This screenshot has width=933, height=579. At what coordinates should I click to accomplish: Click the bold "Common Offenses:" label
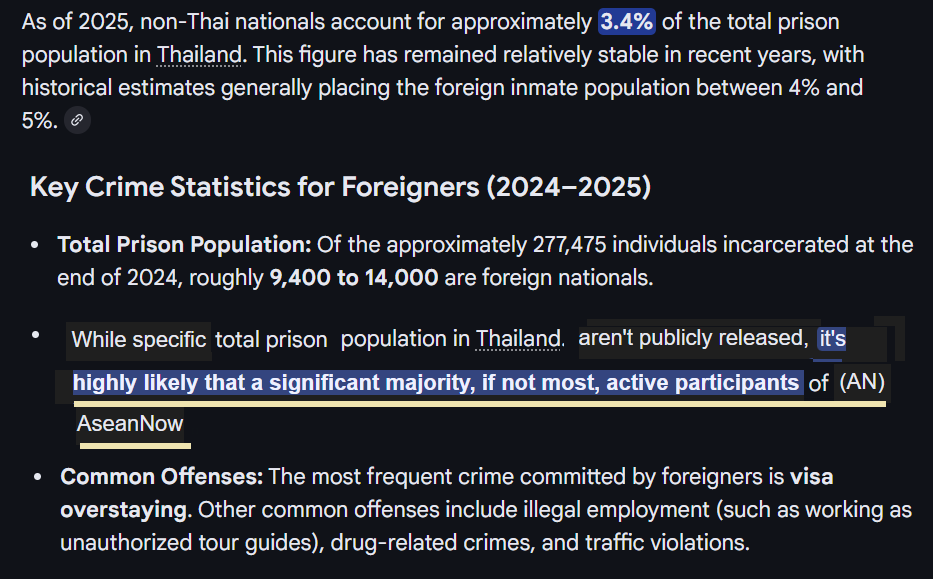pyautogui.click(x=161, y=477)
